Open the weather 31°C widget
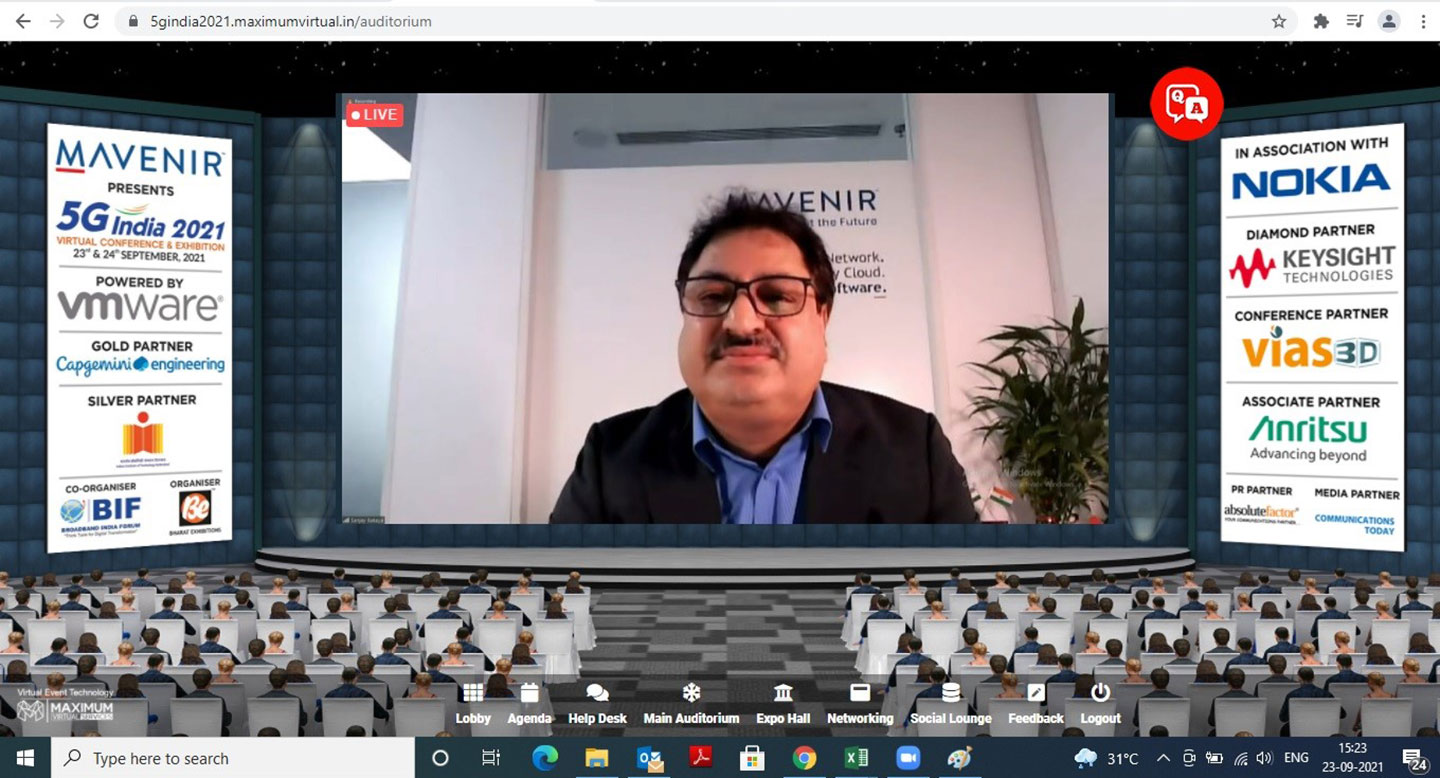Viewport: 1440px width, 778px height. tap(1107, 758)
